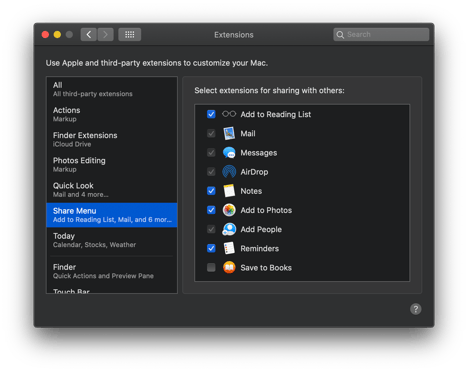Select the Finder Extensions category
Viewport: 468px width, 372px height.
pos(112,139)
